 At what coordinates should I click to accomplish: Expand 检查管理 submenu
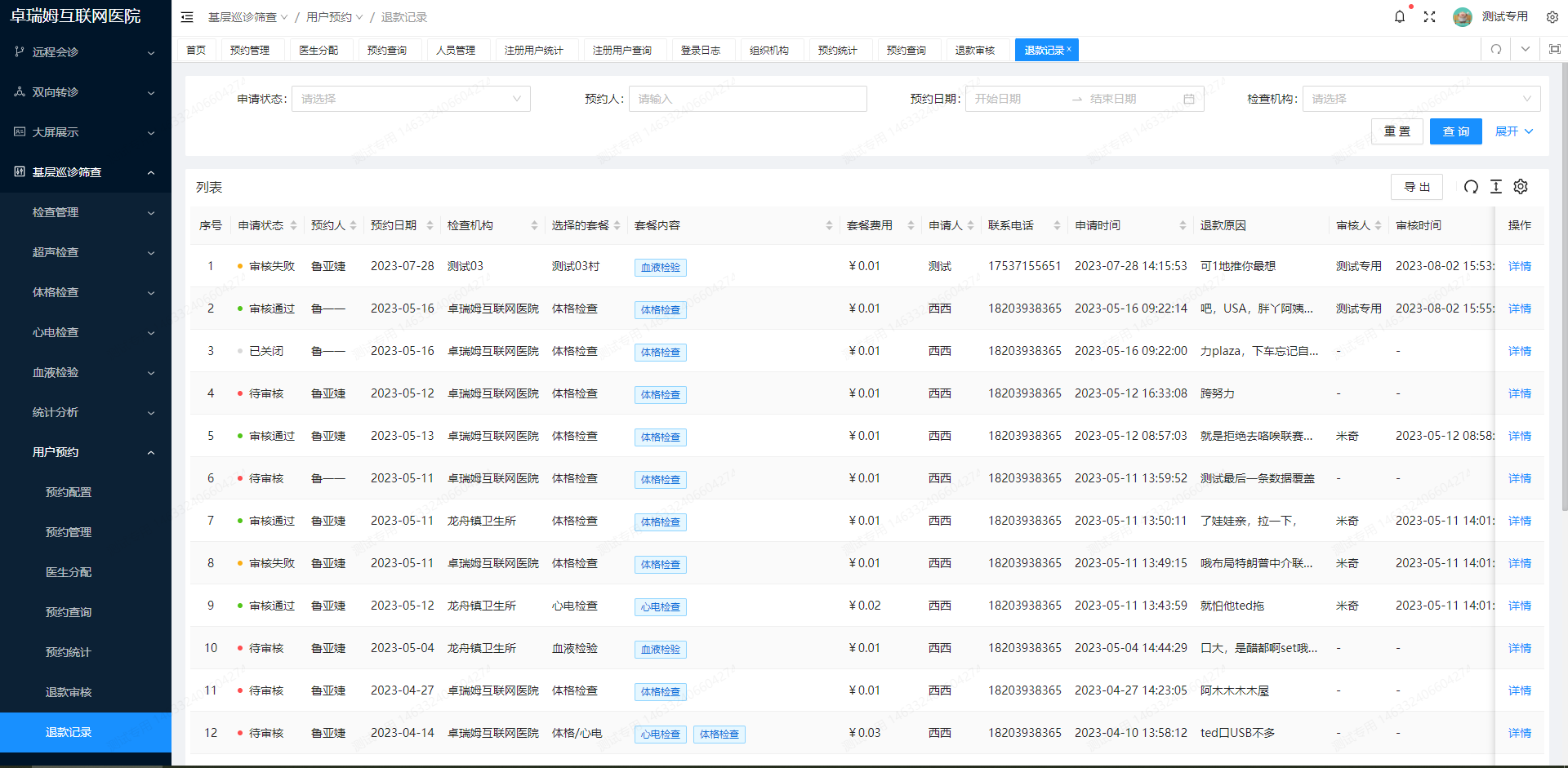pos(86,212)
